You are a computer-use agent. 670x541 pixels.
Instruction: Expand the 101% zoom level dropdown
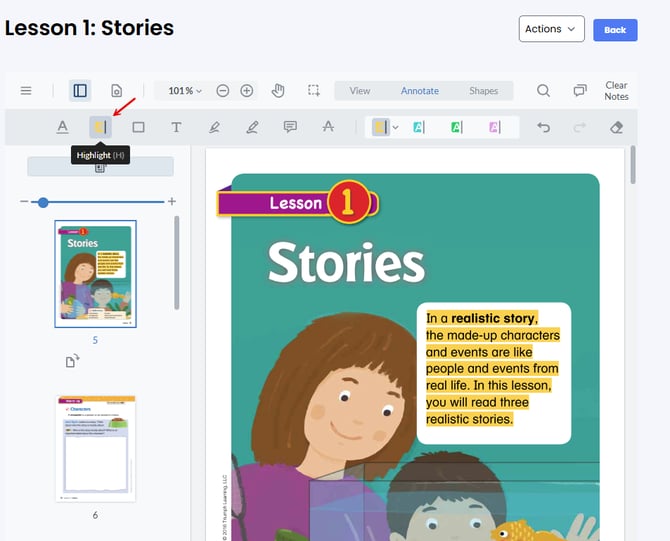[x=184, y=91]
